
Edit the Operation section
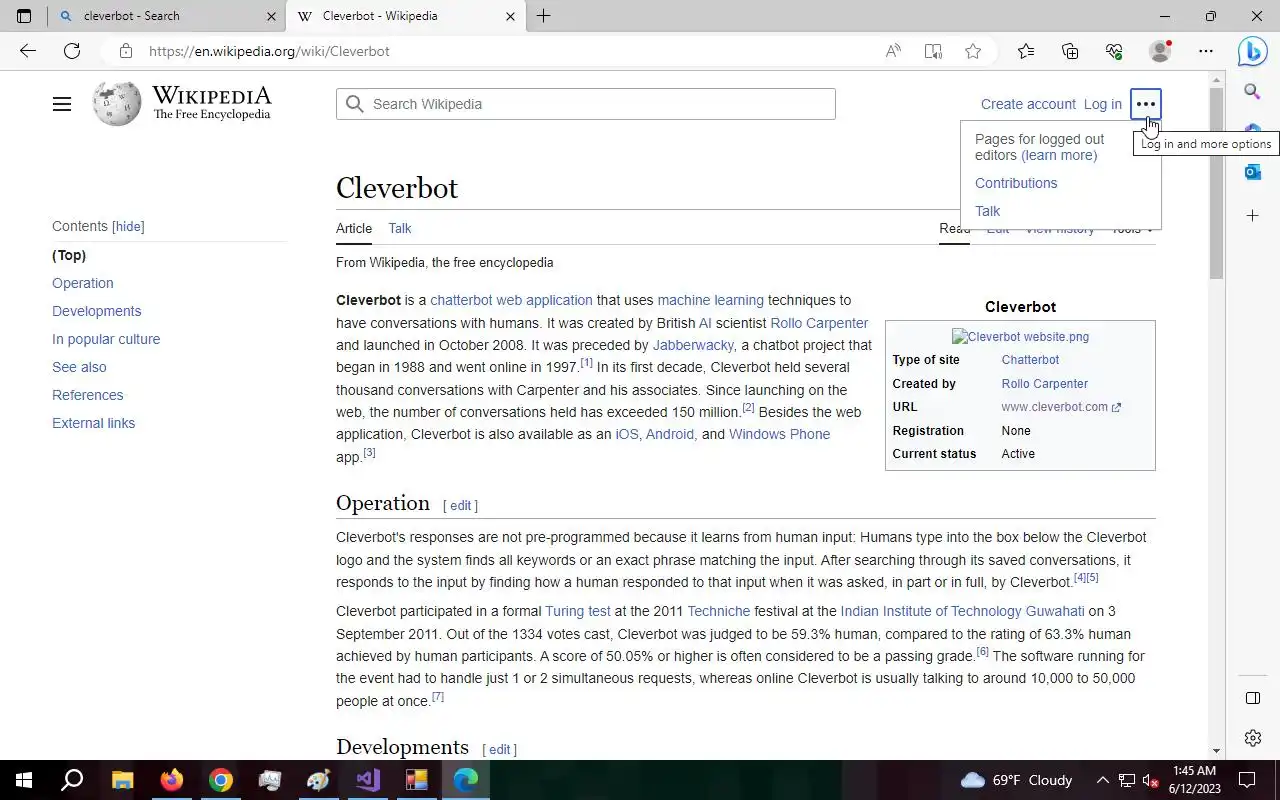click(x=460, y=506)
